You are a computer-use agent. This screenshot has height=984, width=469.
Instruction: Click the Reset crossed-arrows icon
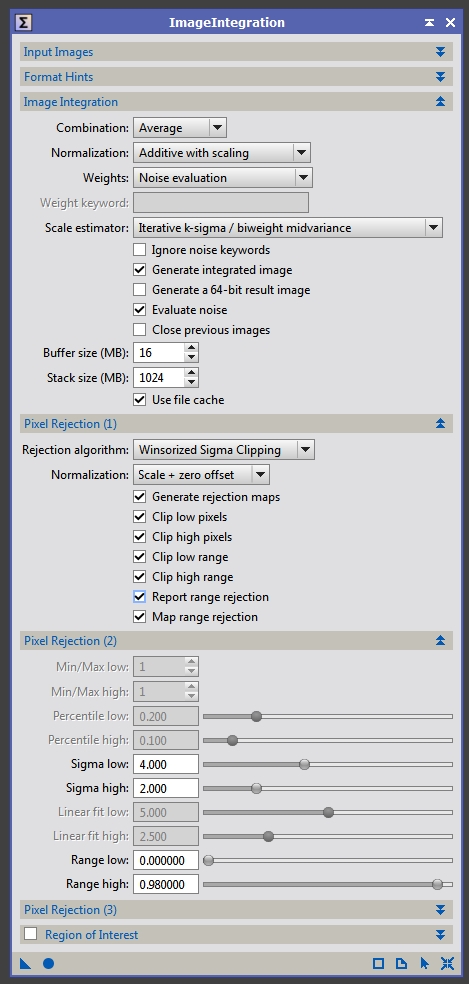447,963
